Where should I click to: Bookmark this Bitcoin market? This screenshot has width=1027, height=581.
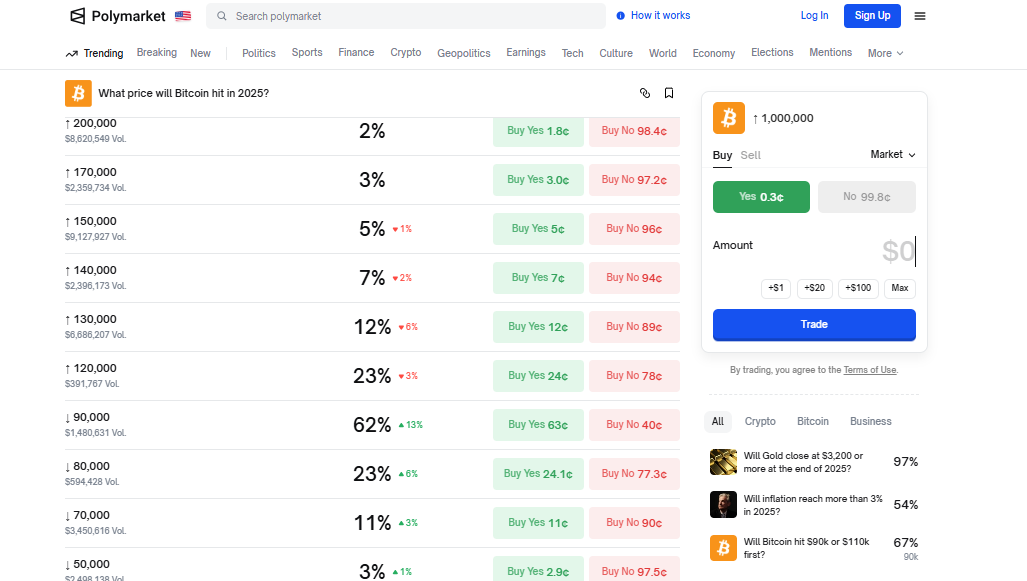click(669, 93)
